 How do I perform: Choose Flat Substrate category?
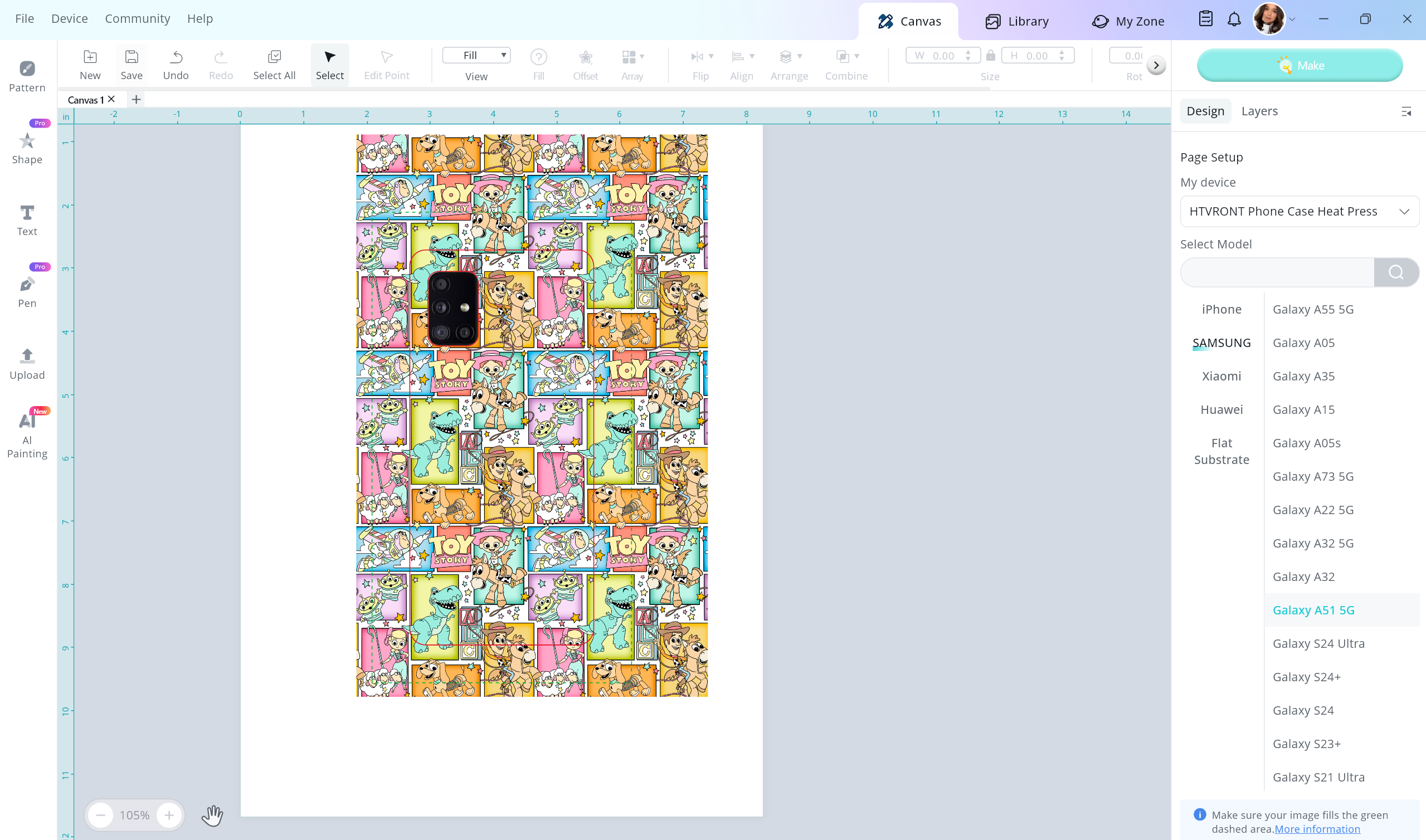[1221, 451]
